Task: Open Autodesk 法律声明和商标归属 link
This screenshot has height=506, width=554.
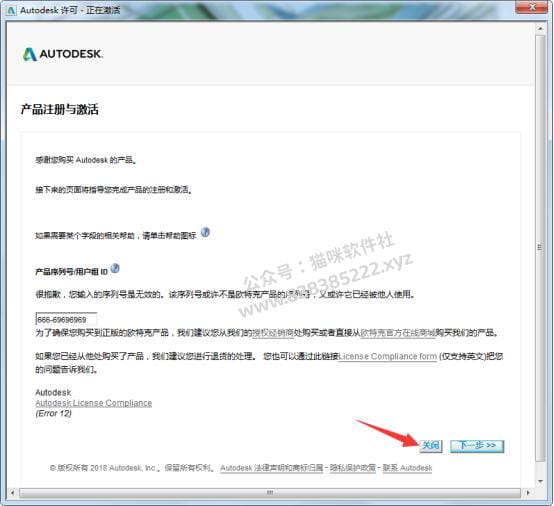Action: pos(272,468)
